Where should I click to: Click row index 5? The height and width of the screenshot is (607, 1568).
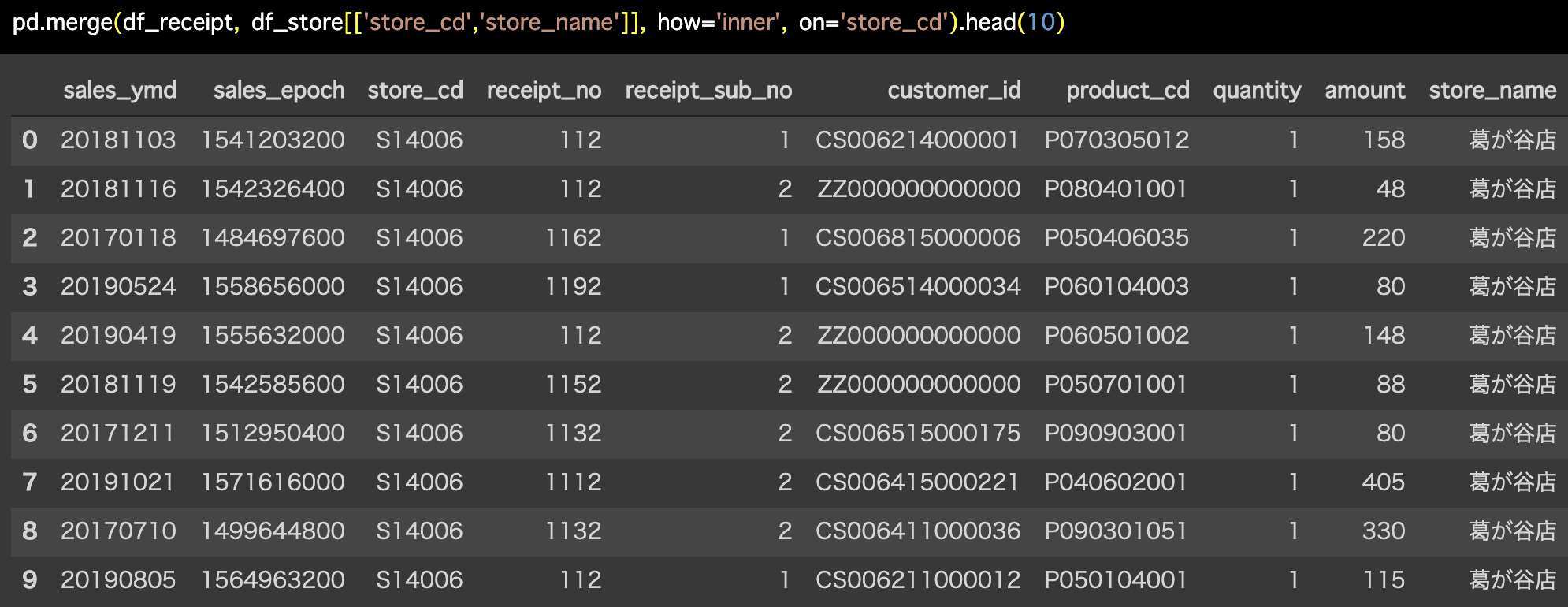click(30, 385)
